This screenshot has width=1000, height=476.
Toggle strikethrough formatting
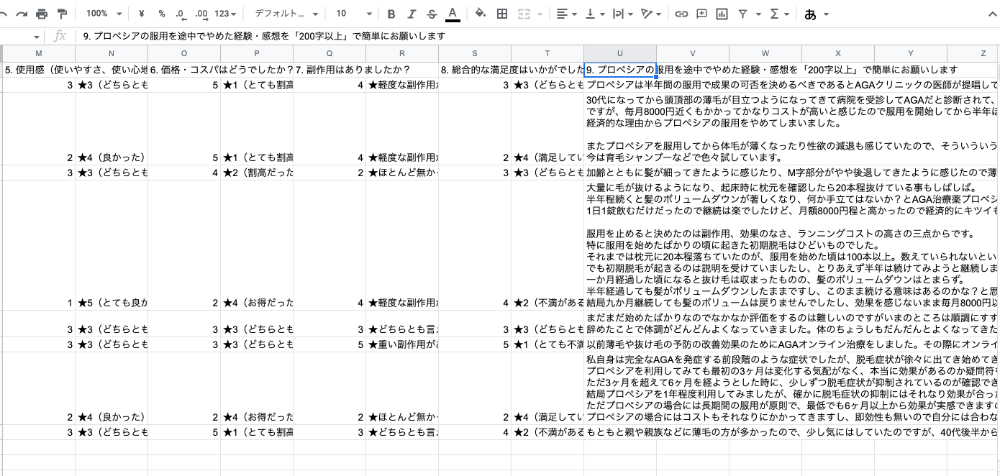pos(432,13)
